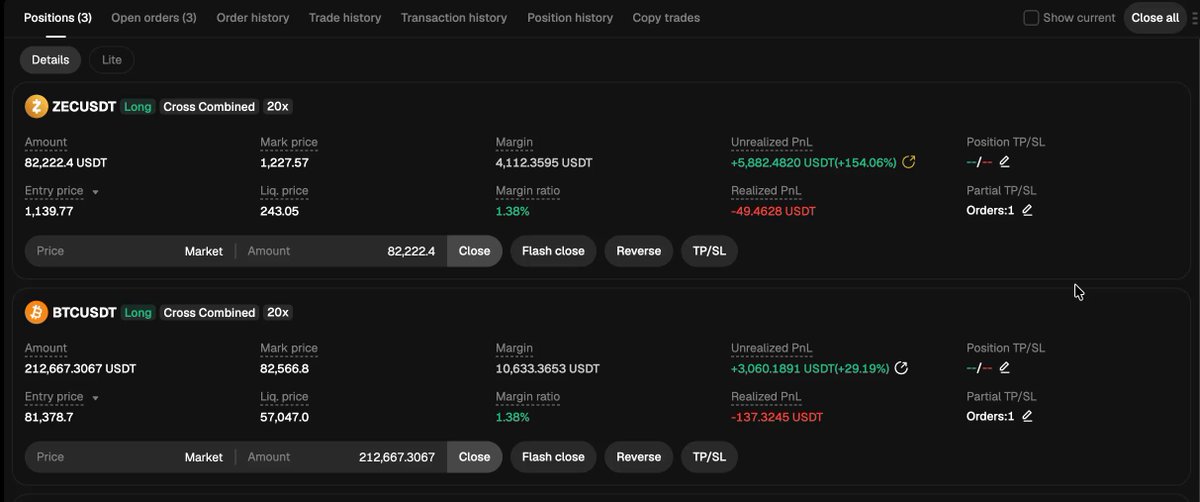Flash close the ZECUSDT position
The image size is (1200, 502).
[553, 251]
